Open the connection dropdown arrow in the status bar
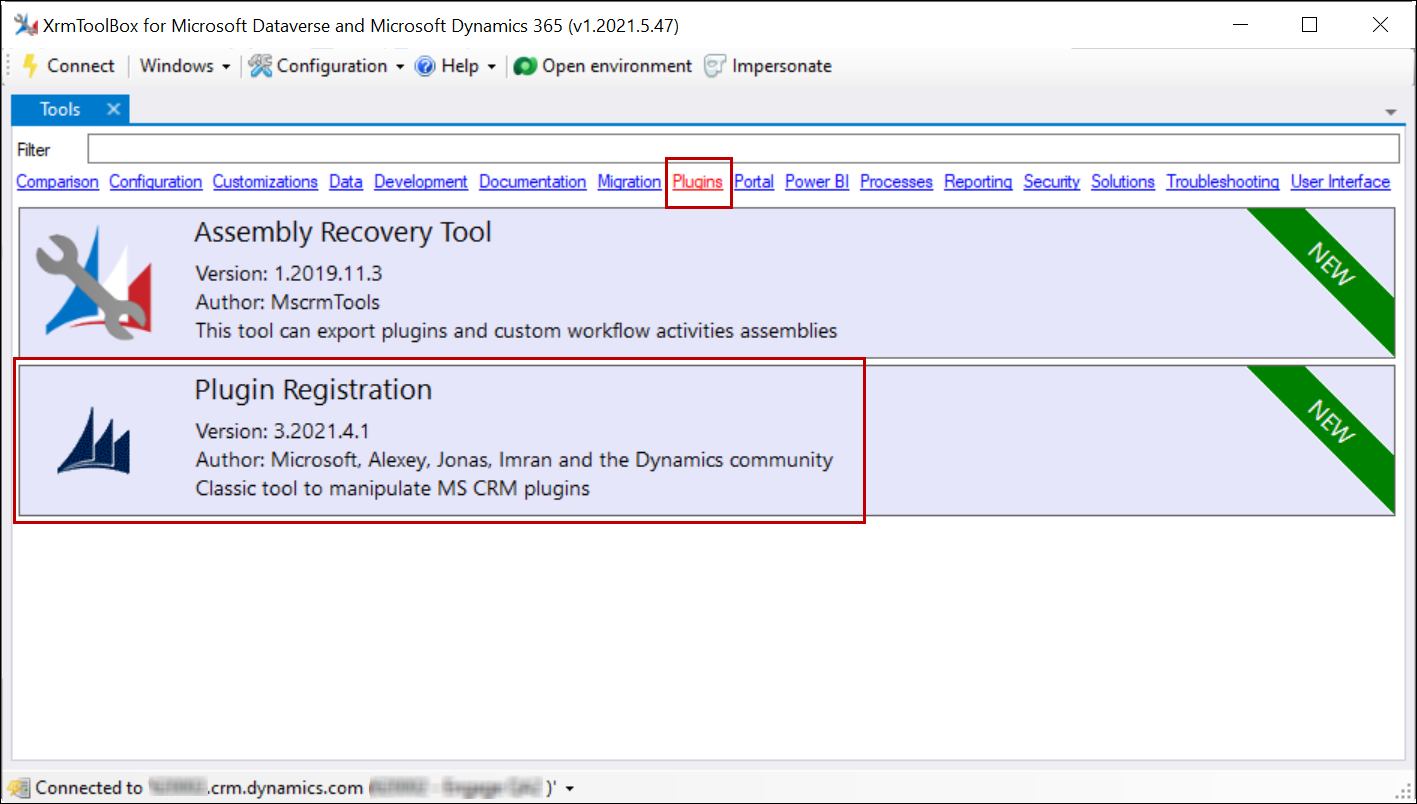Viewport: 1417px width, 804px height. coord(569,789)
